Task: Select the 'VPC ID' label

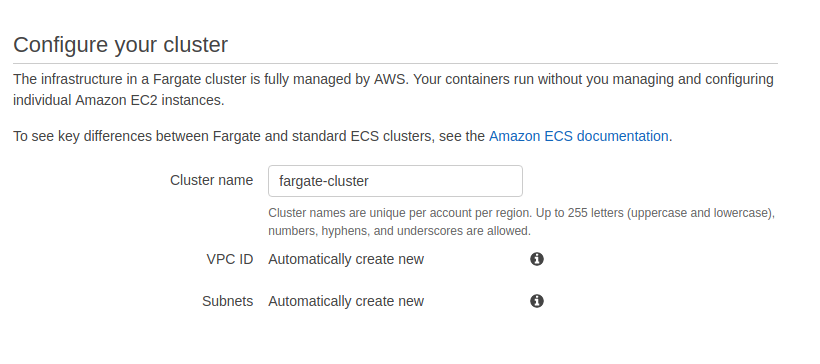Action: [x=230, y=259]
